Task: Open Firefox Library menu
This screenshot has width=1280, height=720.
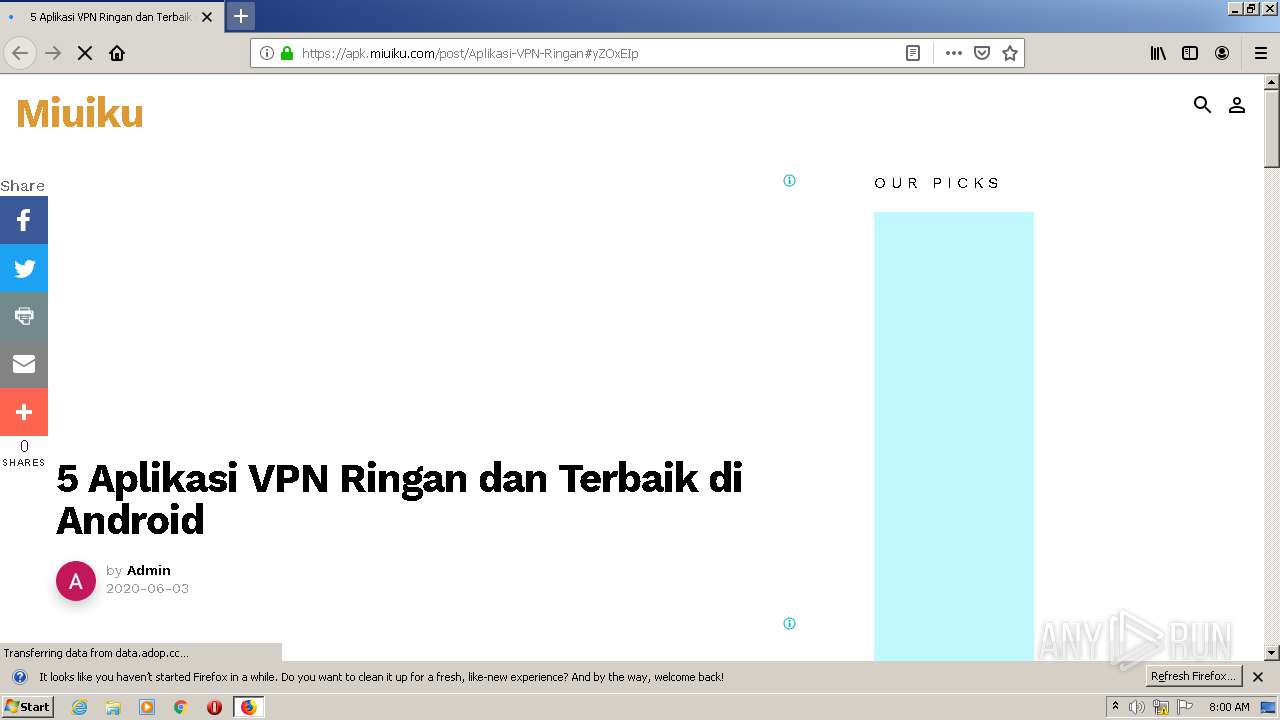Action: pos(1158,53)
